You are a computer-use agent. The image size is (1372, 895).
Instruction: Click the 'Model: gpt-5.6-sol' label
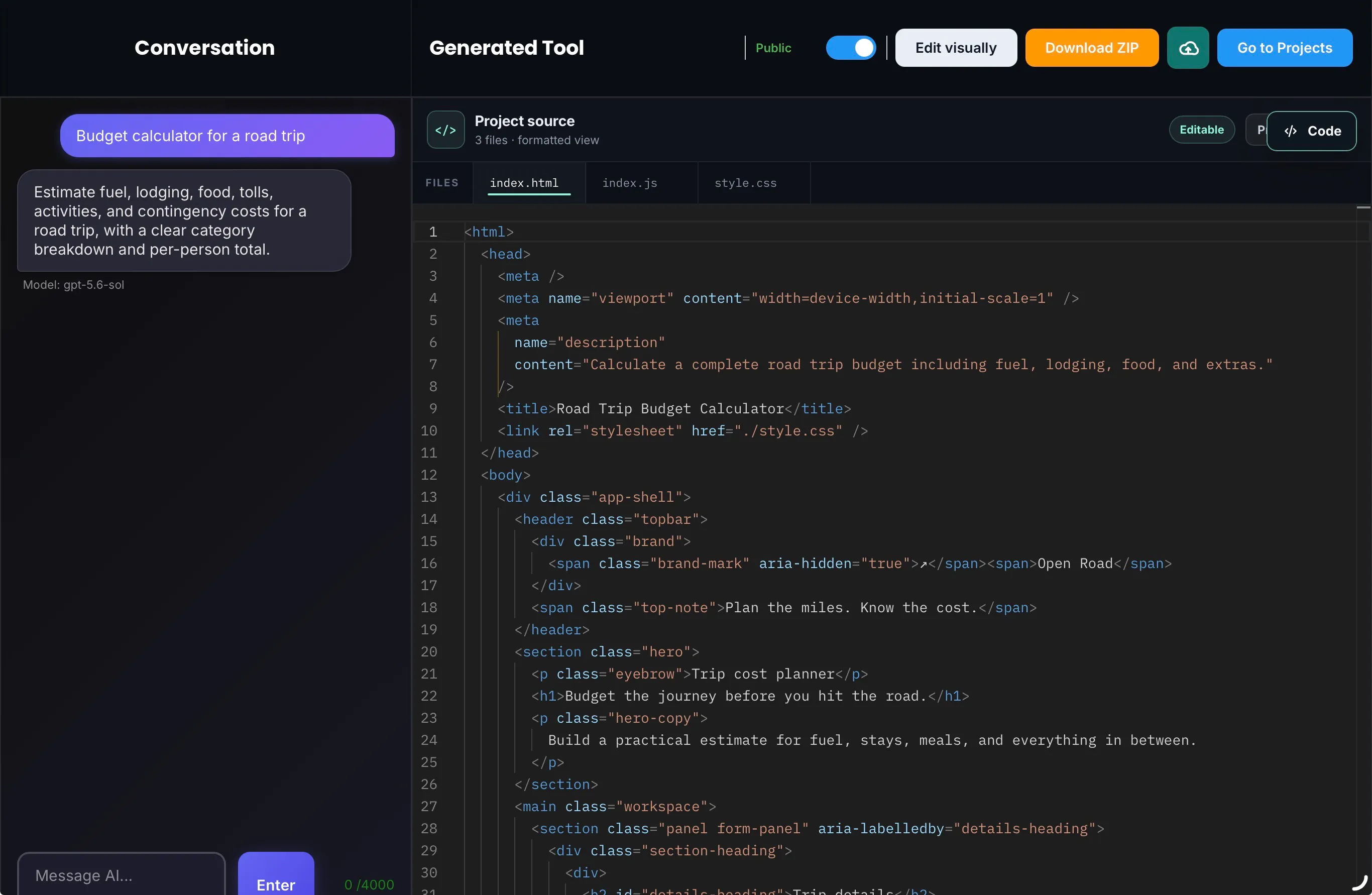pos(73,285)
